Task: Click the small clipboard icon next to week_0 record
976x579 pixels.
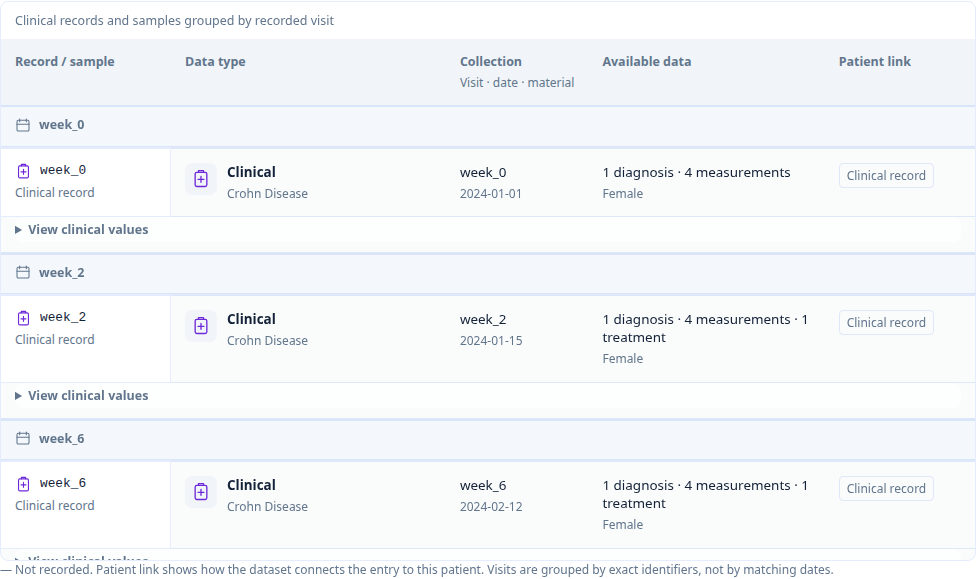Action: click(x=23, y=171)
